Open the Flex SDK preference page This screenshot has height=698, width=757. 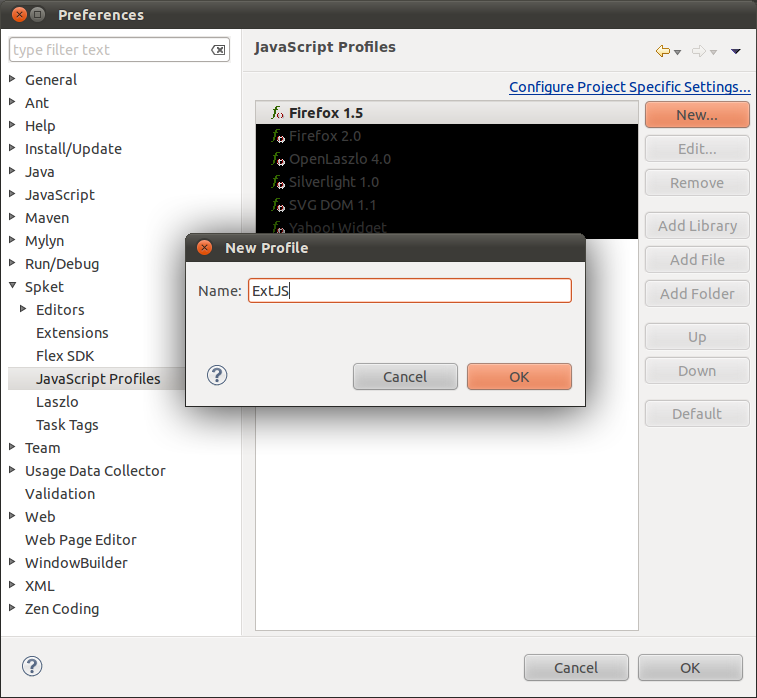(x=65, y=356)
